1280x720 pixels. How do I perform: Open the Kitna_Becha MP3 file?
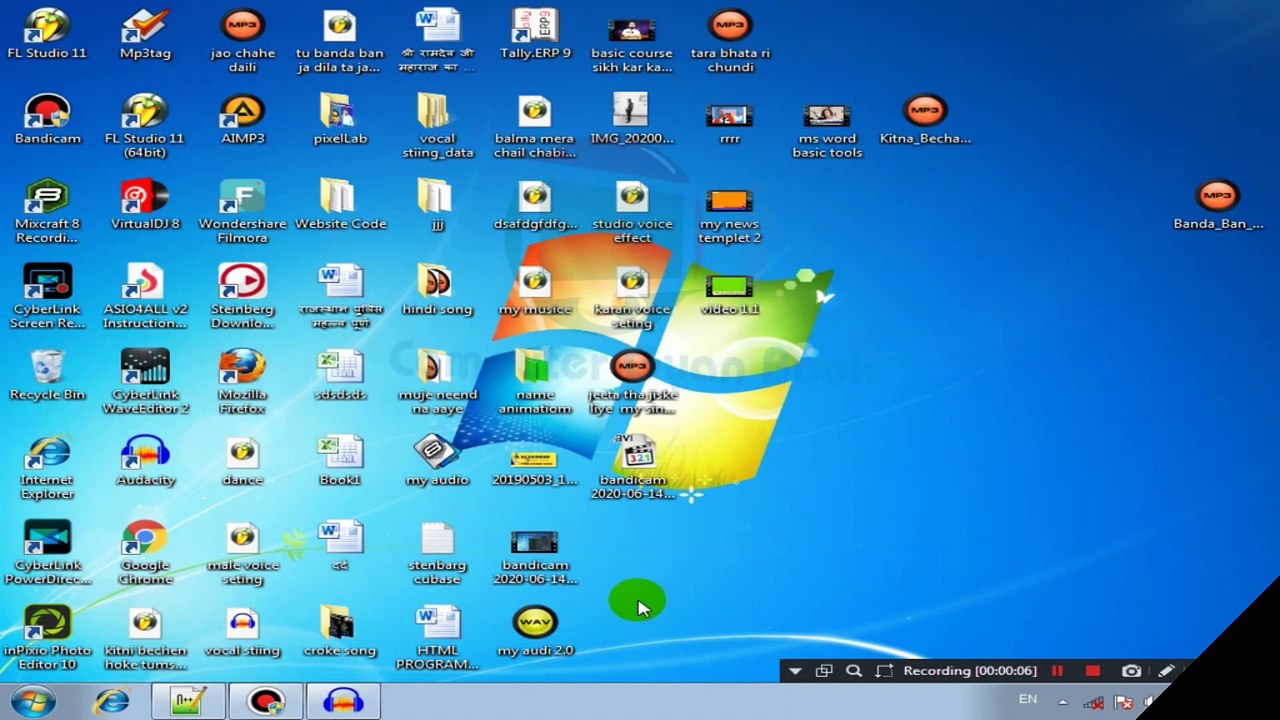(x=925, y=119)
